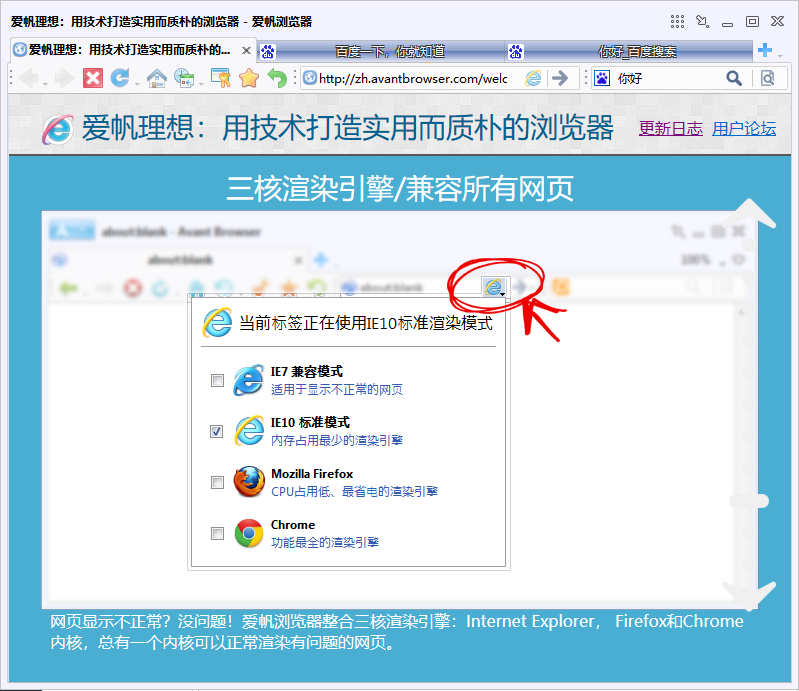Image resolution: width=799 pixels, height=691 pixels.
Task: Click the IE rendering engine icon in address bar
Action: pos(533,78)
